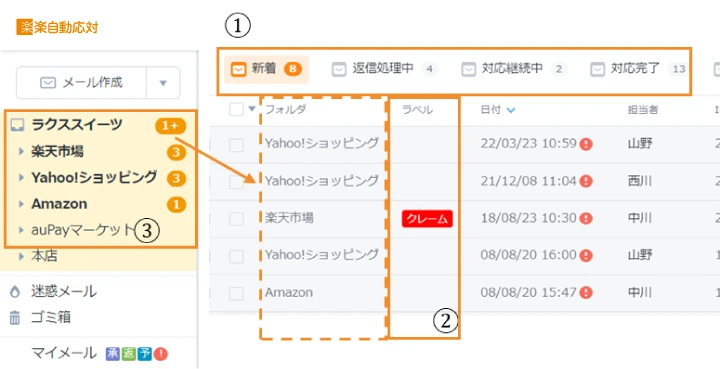
Task: Toggle 日付 column sort arrow
Action: tap(511, 110)
